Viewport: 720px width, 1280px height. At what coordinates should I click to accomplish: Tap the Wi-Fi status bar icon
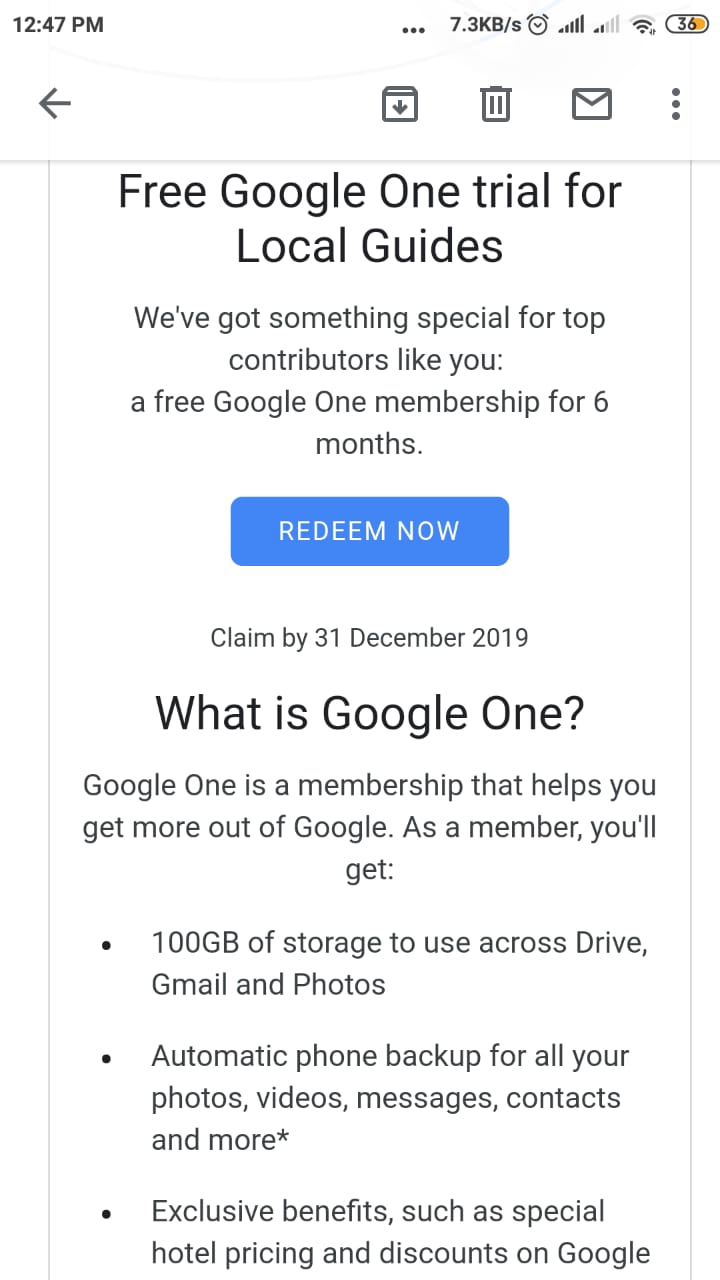[x=645, y=26]
